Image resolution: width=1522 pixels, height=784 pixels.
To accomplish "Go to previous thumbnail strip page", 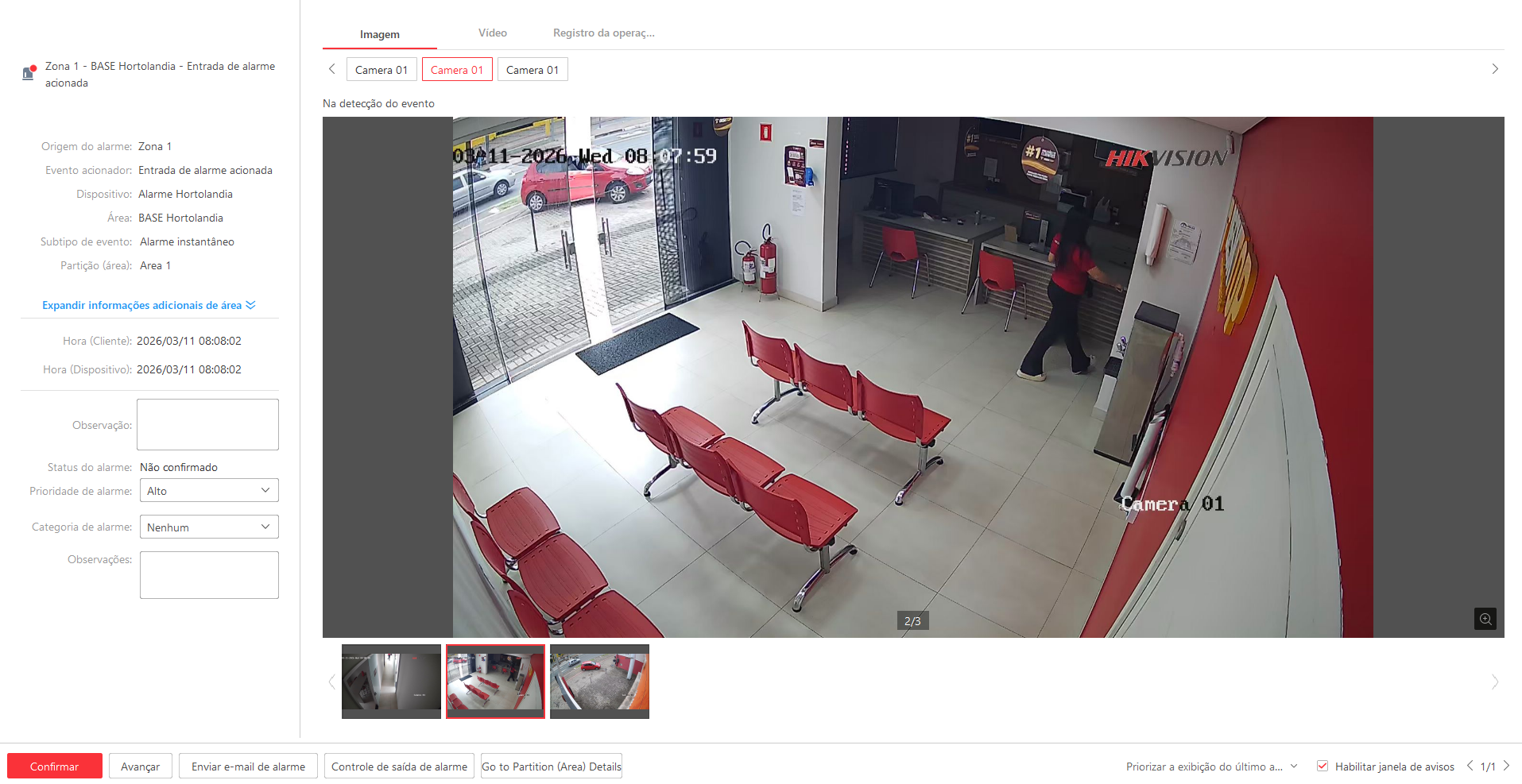I will [332, 682].
